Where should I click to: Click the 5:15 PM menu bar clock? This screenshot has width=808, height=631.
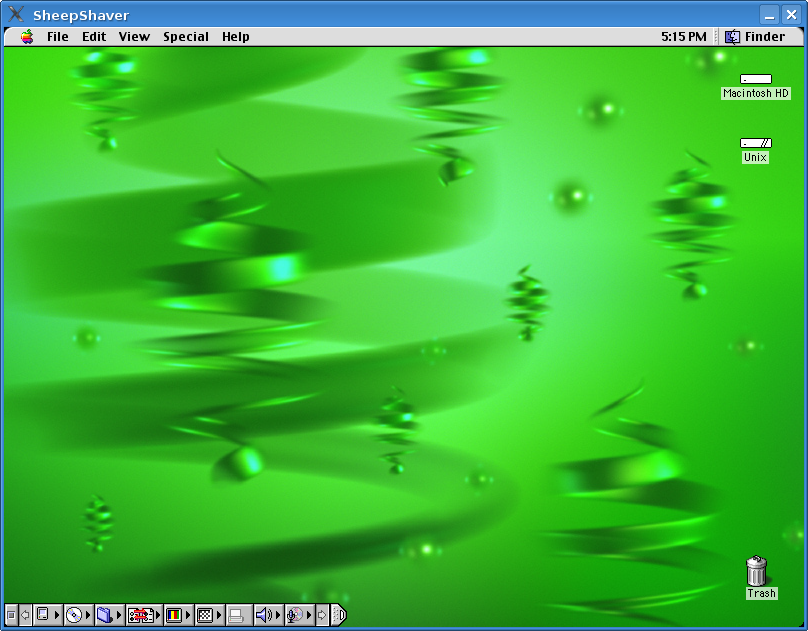click(683, 37)
